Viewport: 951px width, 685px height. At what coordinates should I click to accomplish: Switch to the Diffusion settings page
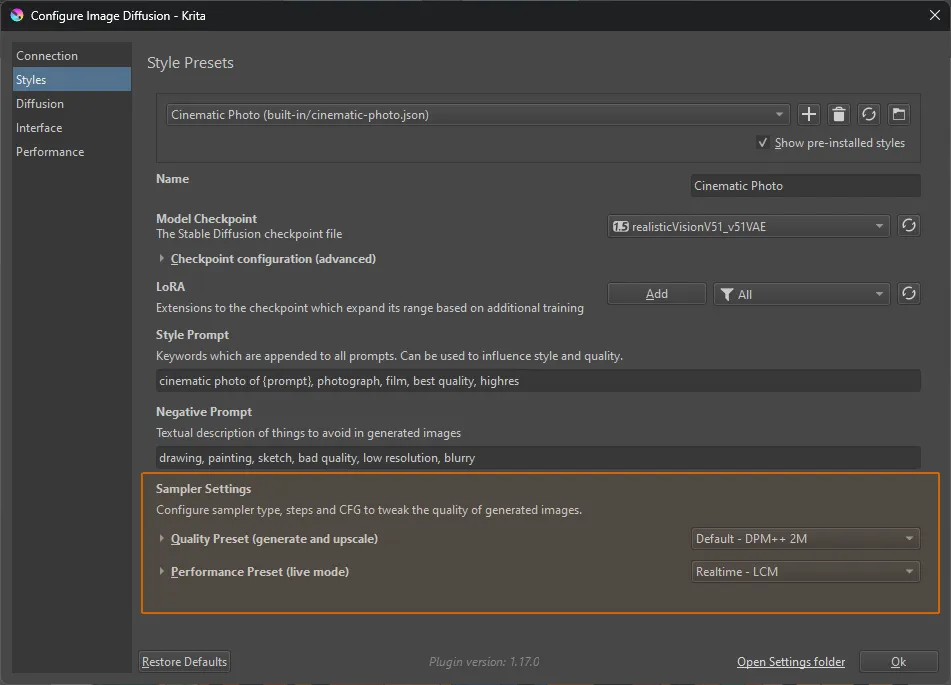(40, 103)
